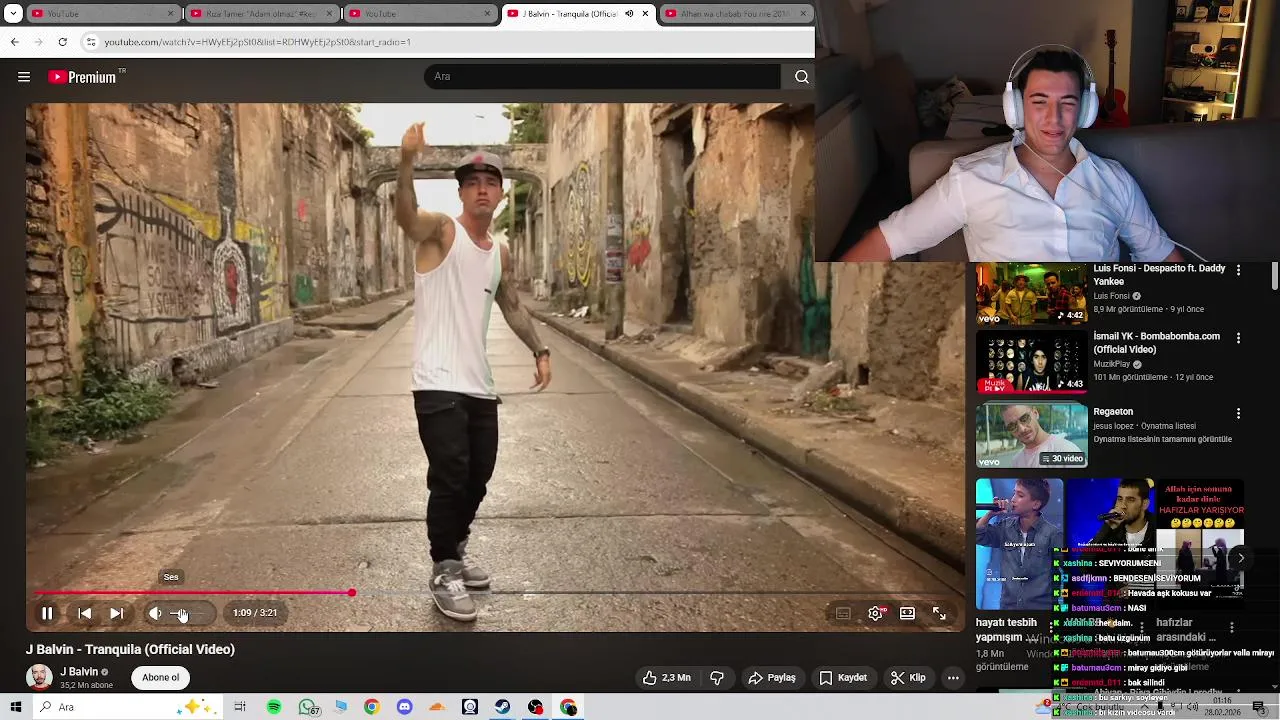Open the J Balvin channel name link
Viewport: 1280px width, 720px height.
pyautogui.click(x=79, y=672)
